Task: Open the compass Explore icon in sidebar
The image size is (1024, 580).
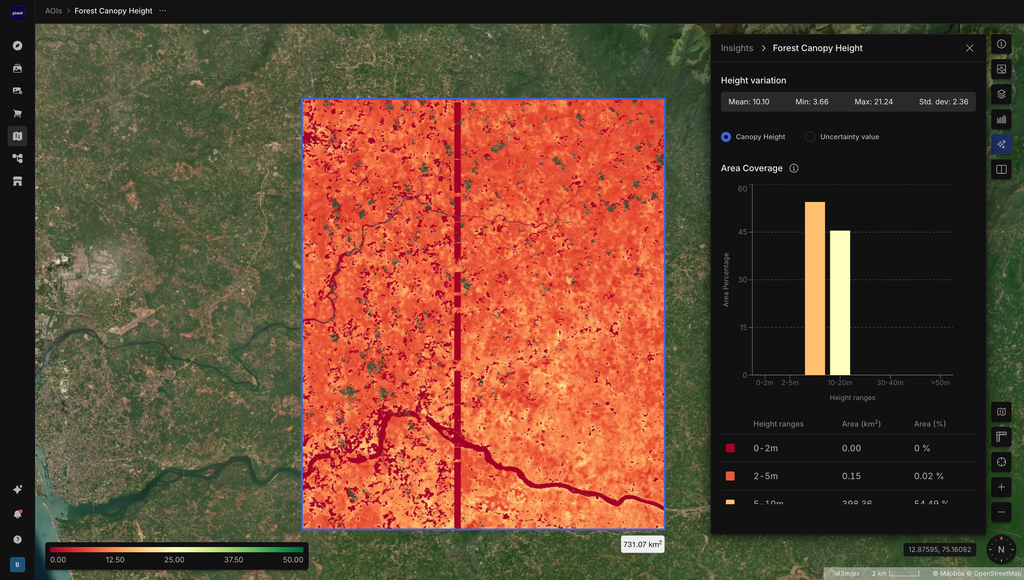Action: click(x=18, y=46)
